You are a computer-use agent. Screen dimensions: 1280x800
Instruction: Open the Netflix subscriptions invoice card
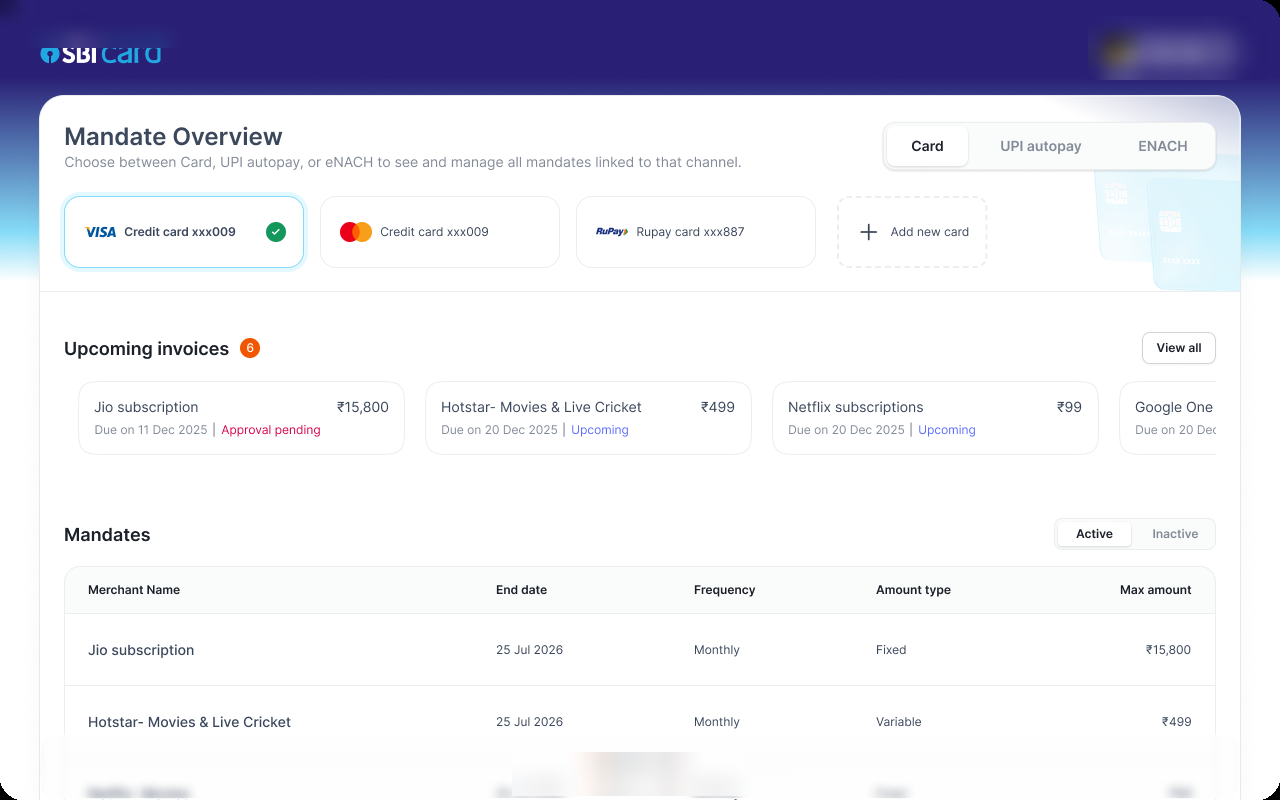(x=935, y=418)
